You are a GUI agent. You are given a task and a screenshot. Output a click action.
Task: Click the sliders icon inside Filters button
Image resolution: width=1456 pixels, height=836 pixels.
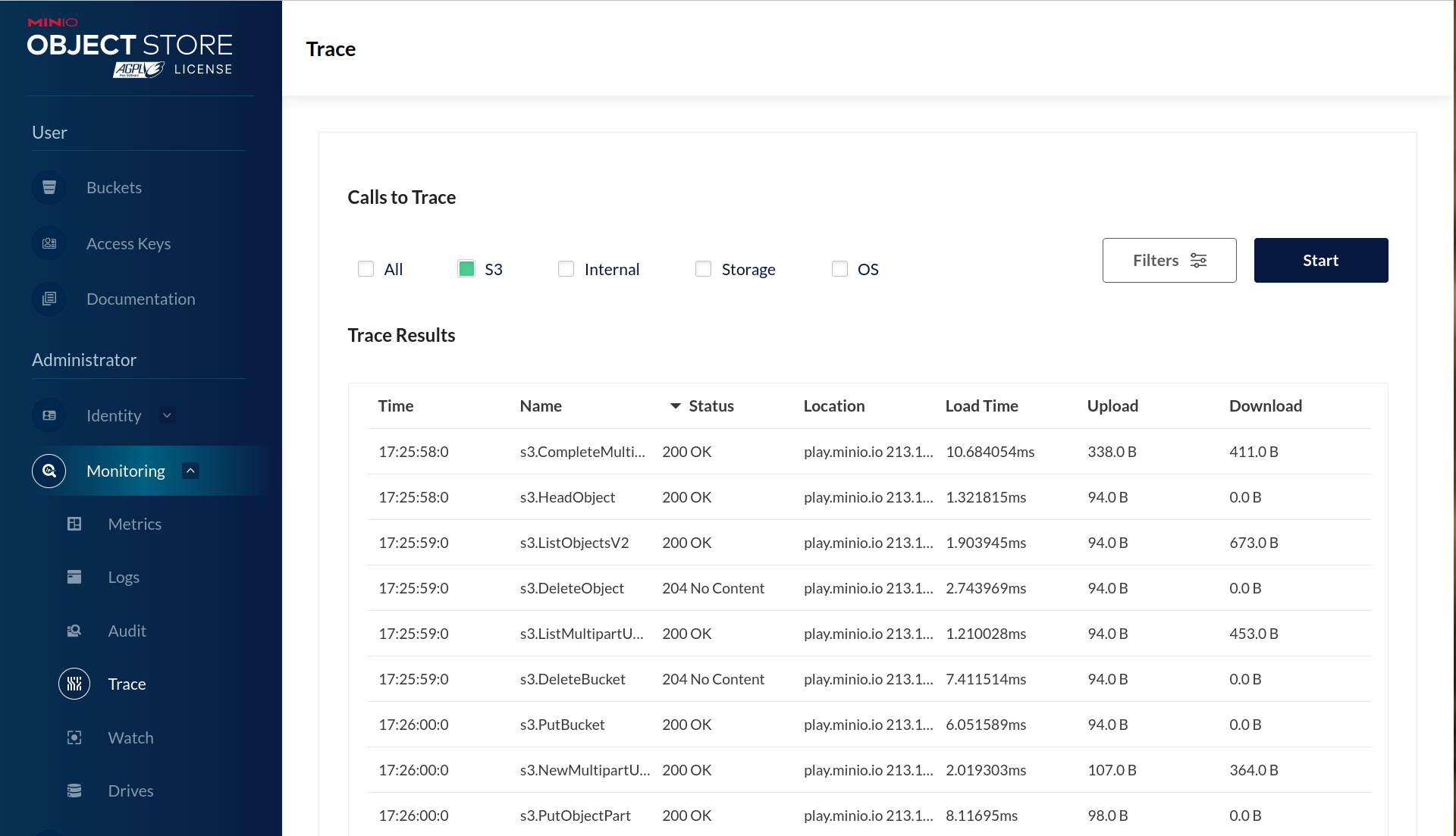1198,261
